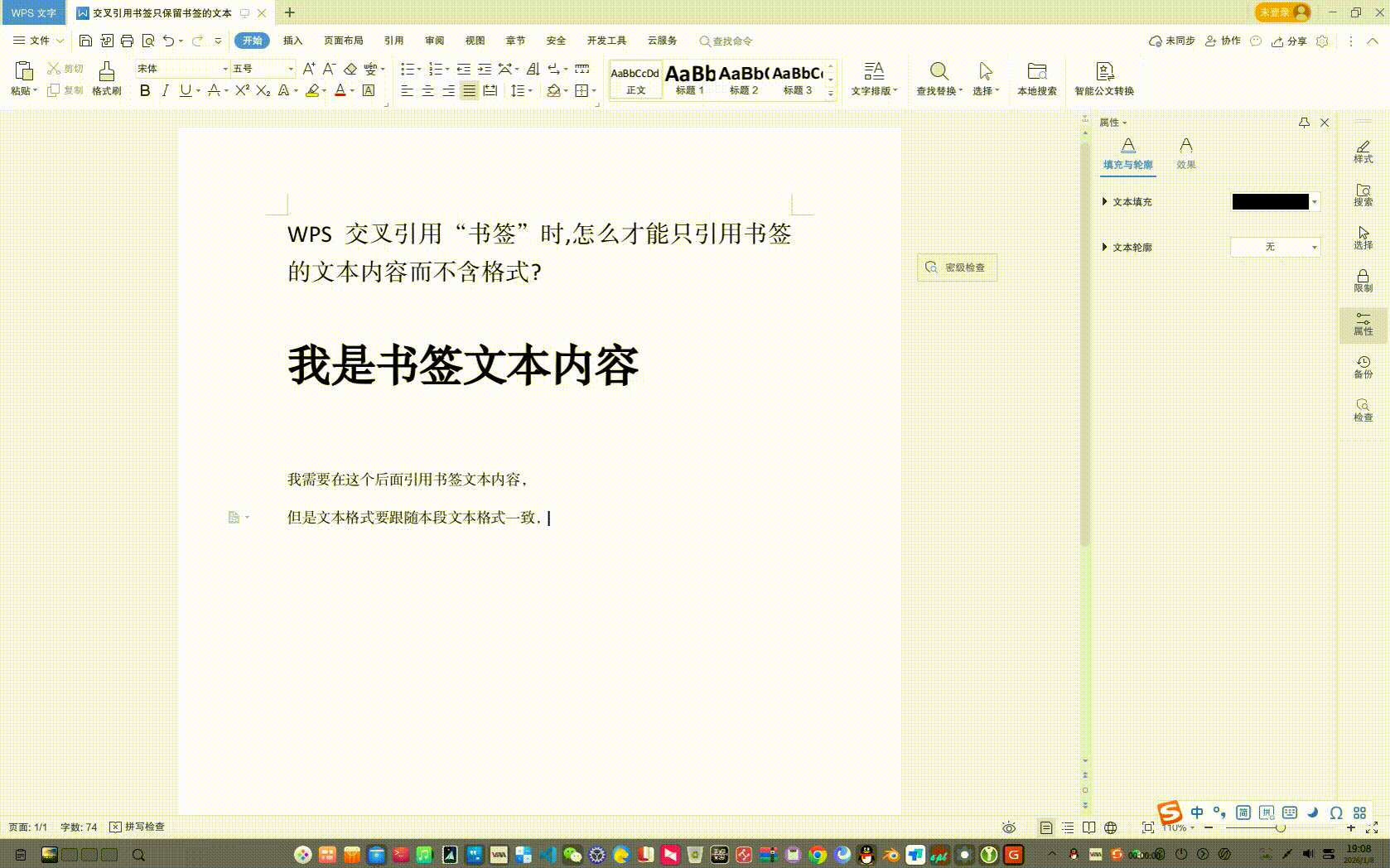Decrease font size with A- icon

coord(329,69)
